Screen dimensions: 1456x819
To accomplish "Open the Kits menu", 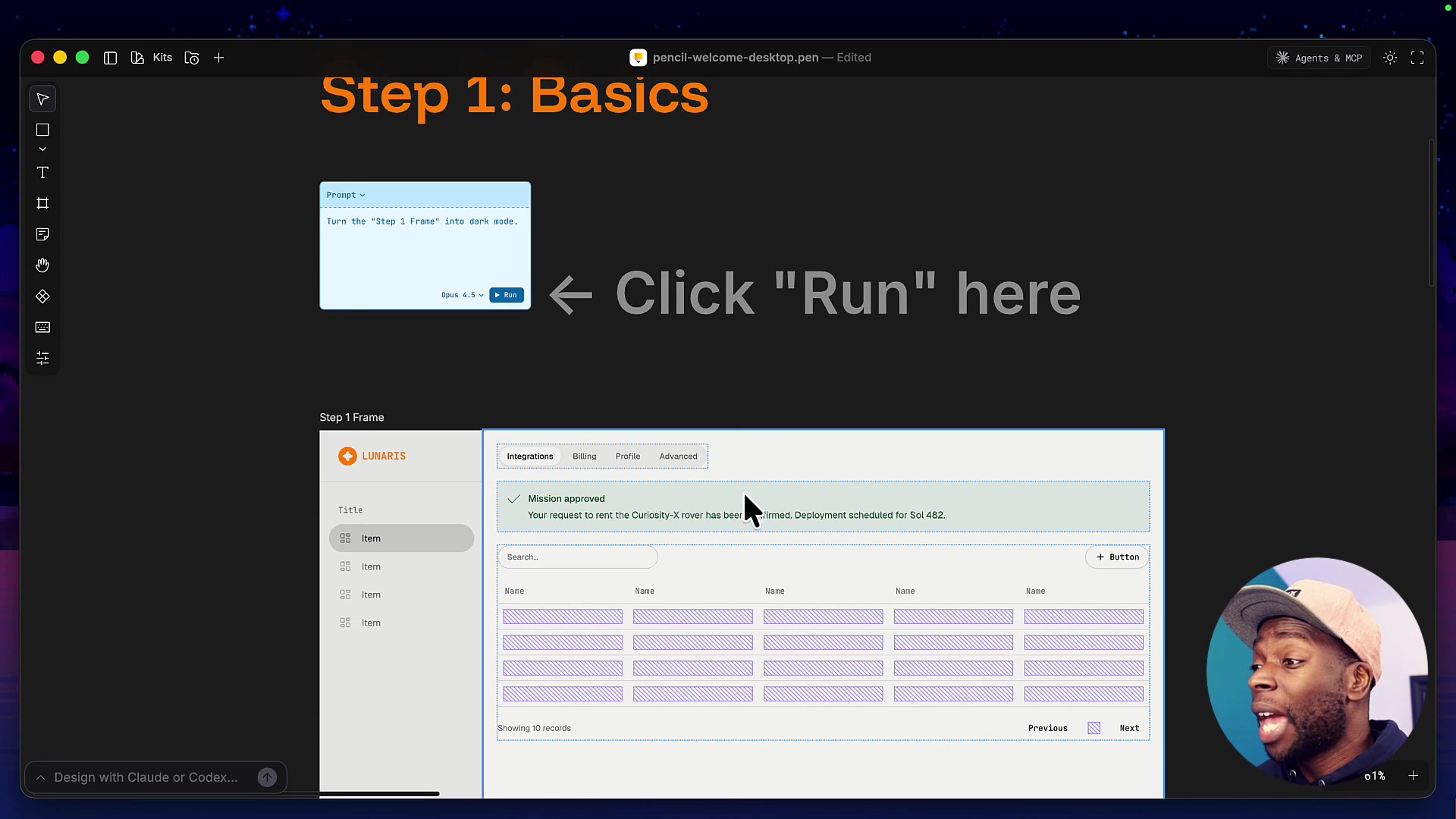I will (x=162, y=57).
